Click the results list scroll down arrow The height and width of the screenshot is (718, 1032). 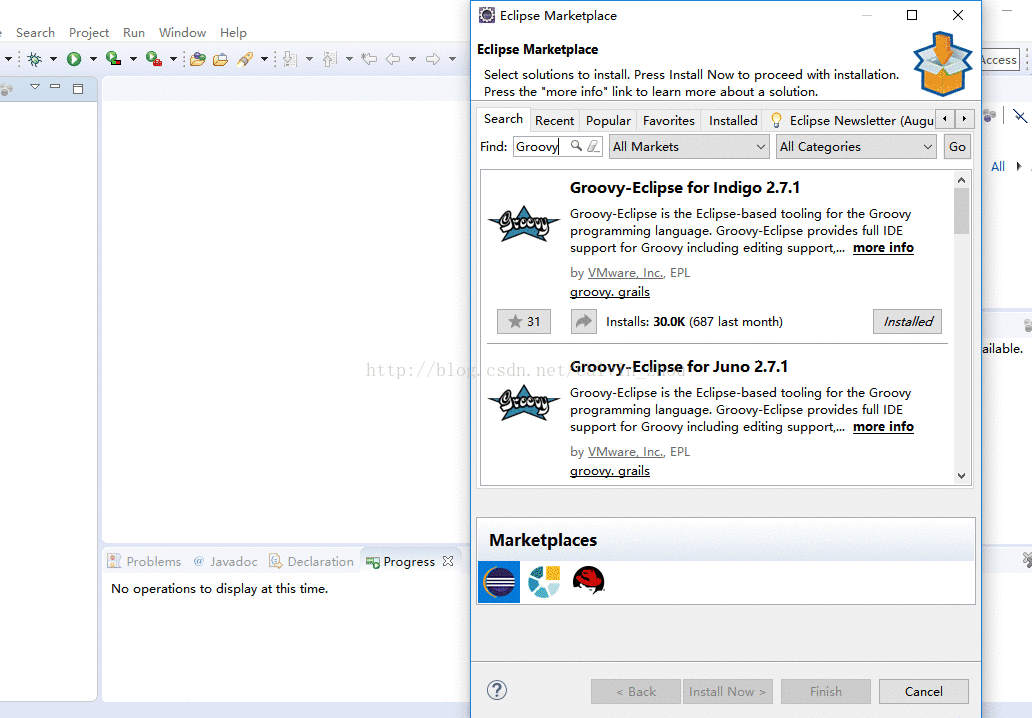pyautogui.click(x=961, y=475)
